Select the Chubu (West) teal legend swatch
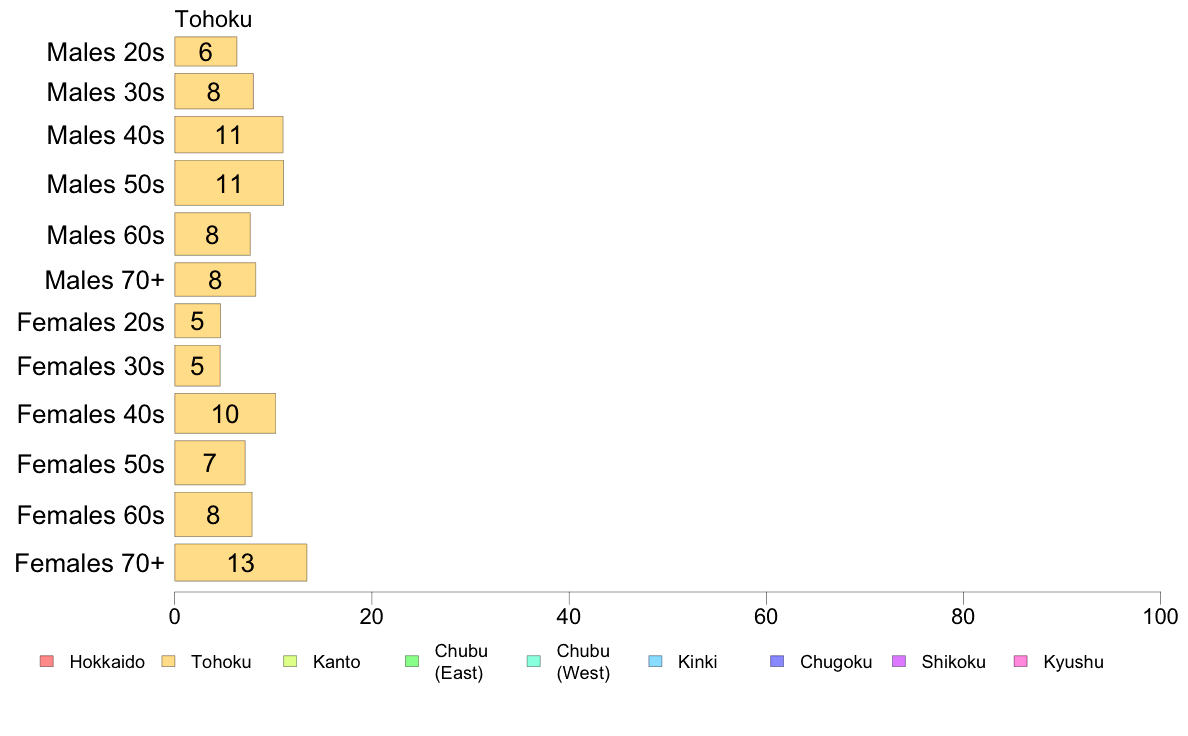This screenshot has height=736, width=1188. pos(533,661)
